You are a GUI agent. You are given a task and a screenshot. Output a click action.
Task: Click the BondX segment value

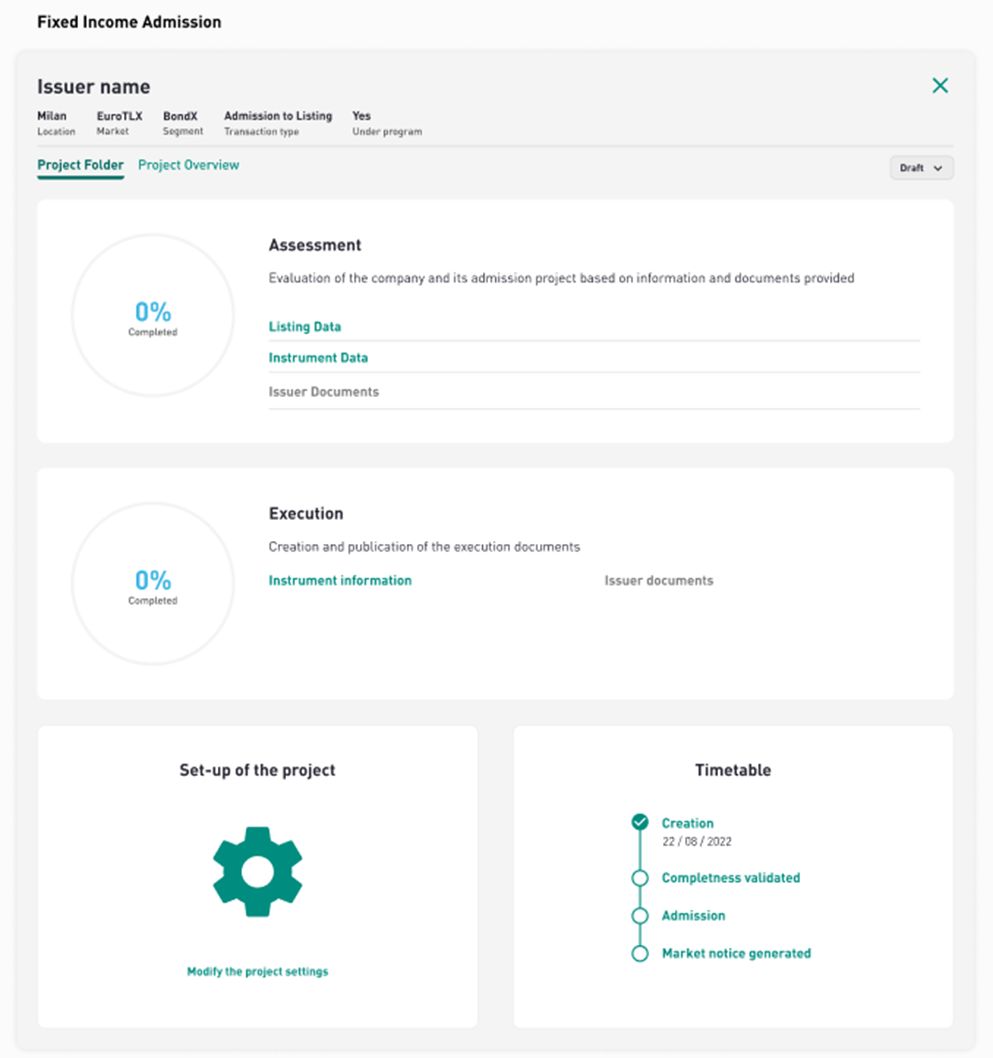[180, 116]
